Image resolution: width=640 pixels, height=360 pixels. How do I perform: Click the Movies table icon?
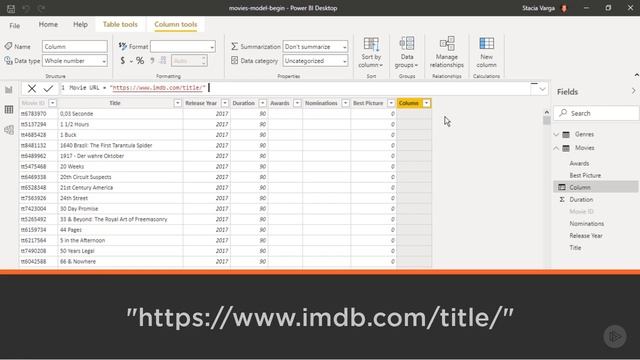click(566, 148)
